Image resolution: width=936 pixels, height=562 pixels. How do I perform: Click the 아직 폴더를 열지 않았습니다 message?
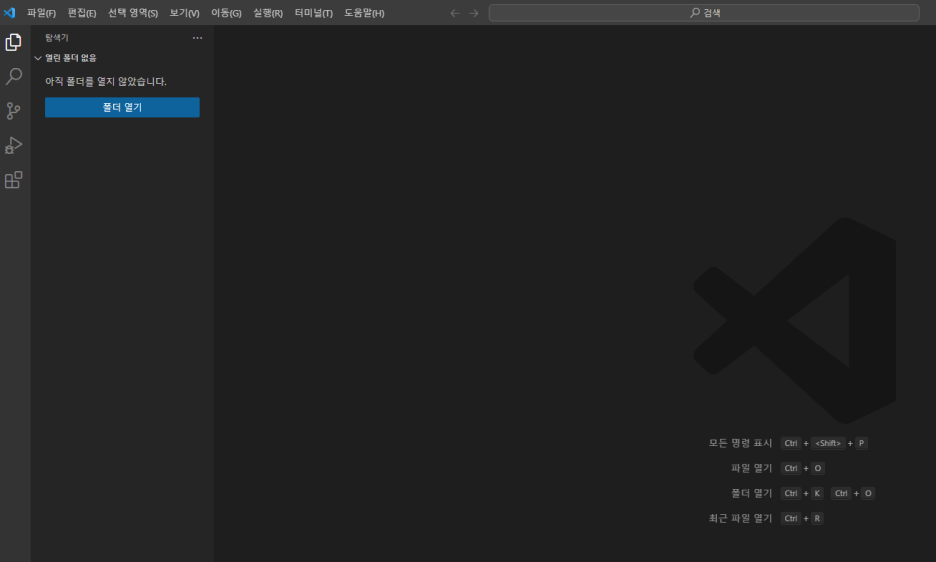tap(106, 81)
